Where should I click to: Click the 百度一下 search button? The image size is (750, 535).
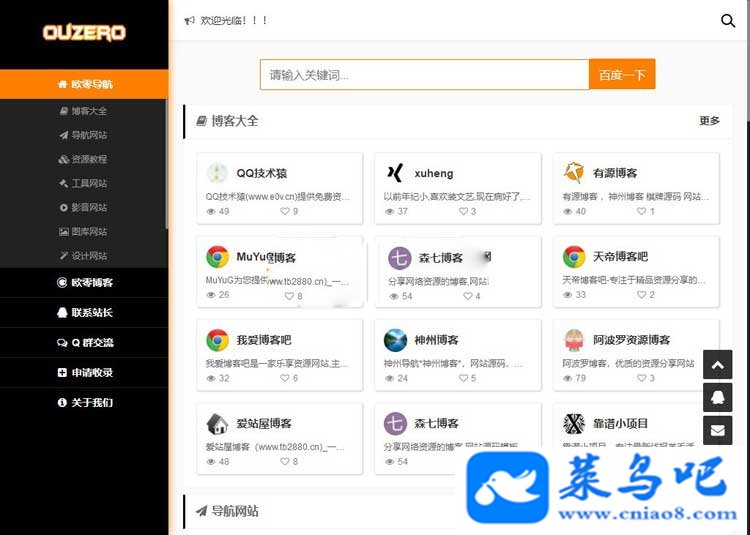622,75
